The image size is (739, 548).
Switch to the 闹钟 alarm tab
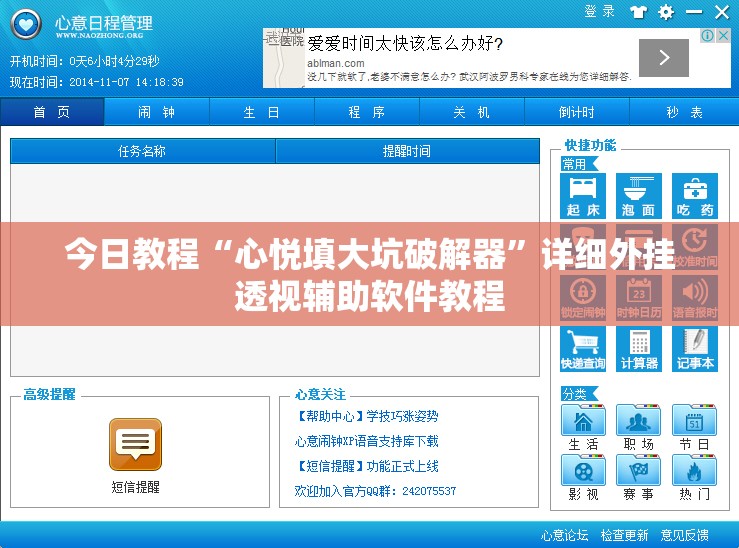(156, 112)
